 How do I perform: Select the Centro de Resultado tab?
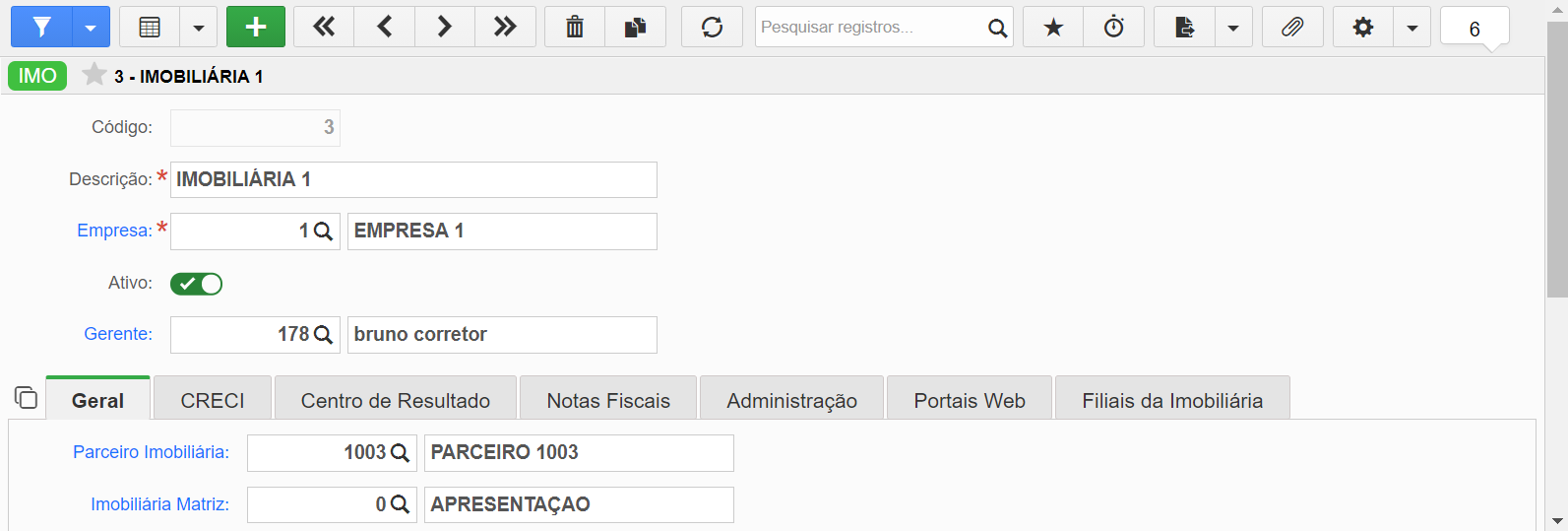(396, 400)
